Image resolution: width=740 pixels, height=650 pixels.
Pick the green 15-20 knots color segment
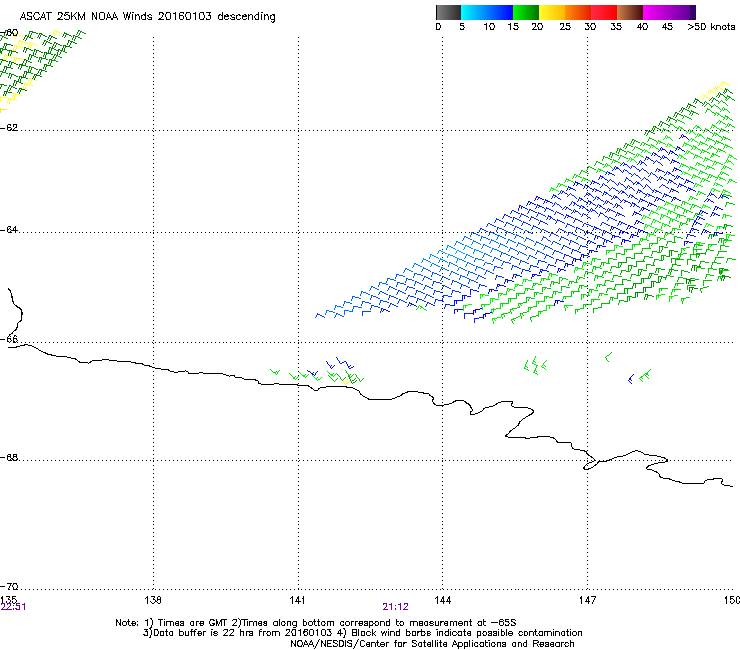tap(526, 12)
